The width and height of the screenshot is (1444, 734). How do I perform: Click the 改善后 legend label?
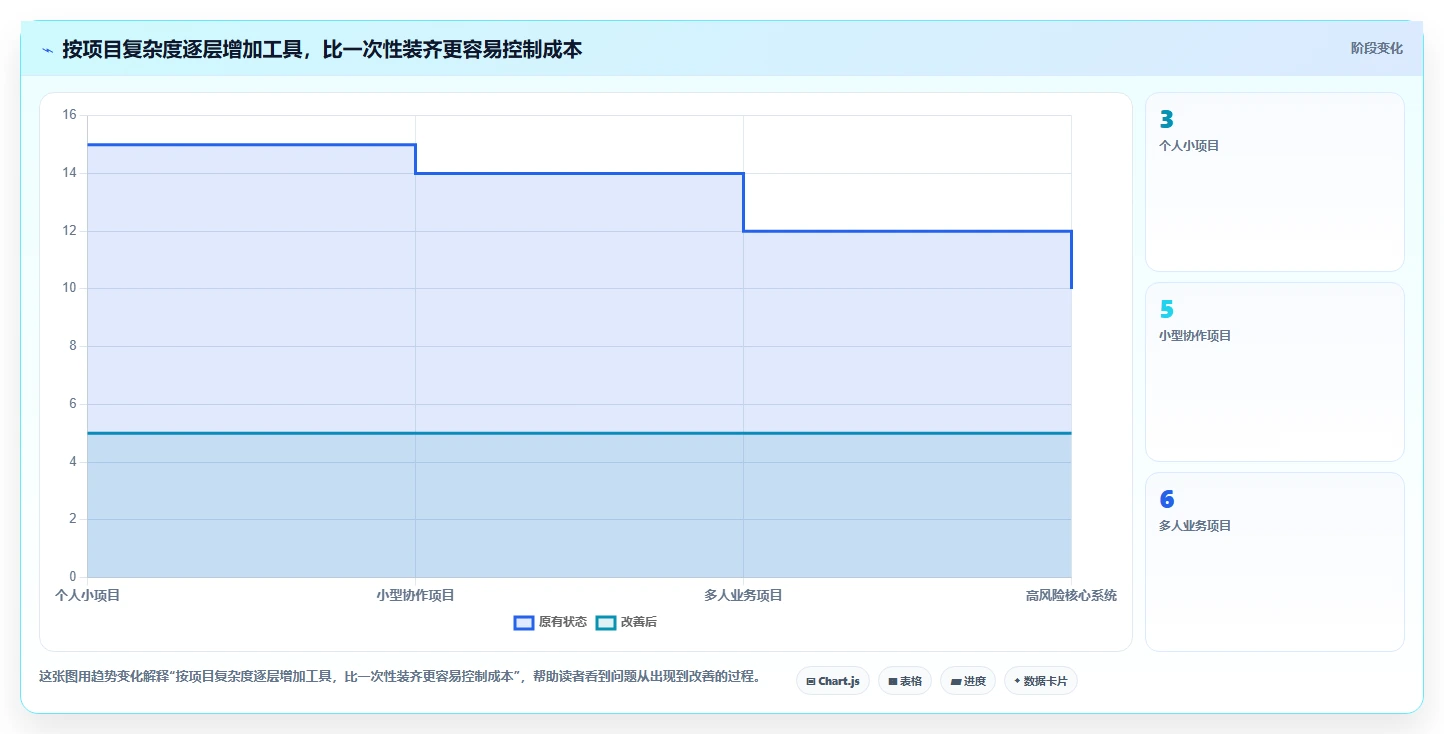click(639, 622)
